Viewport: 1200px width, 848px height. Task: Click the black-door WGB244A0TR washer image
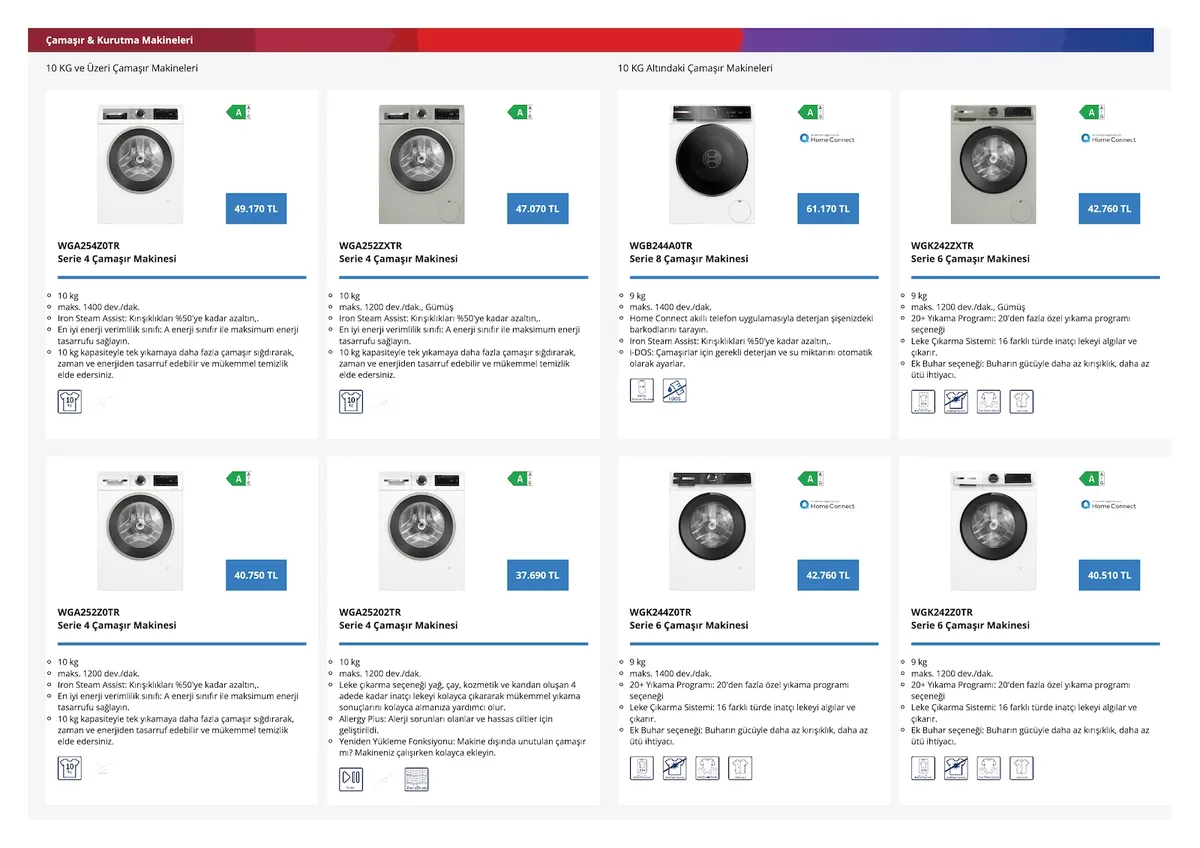tap(712, 163)
